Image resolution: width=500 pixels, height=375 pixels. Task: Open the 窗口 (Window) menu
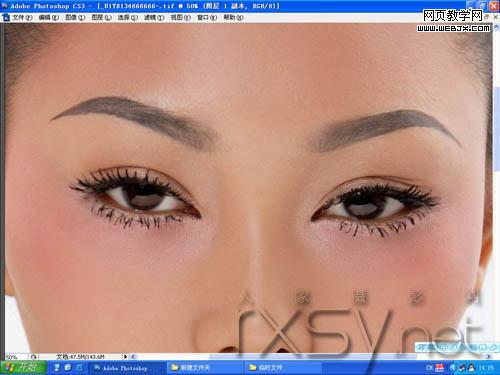(x=207, y=17)
